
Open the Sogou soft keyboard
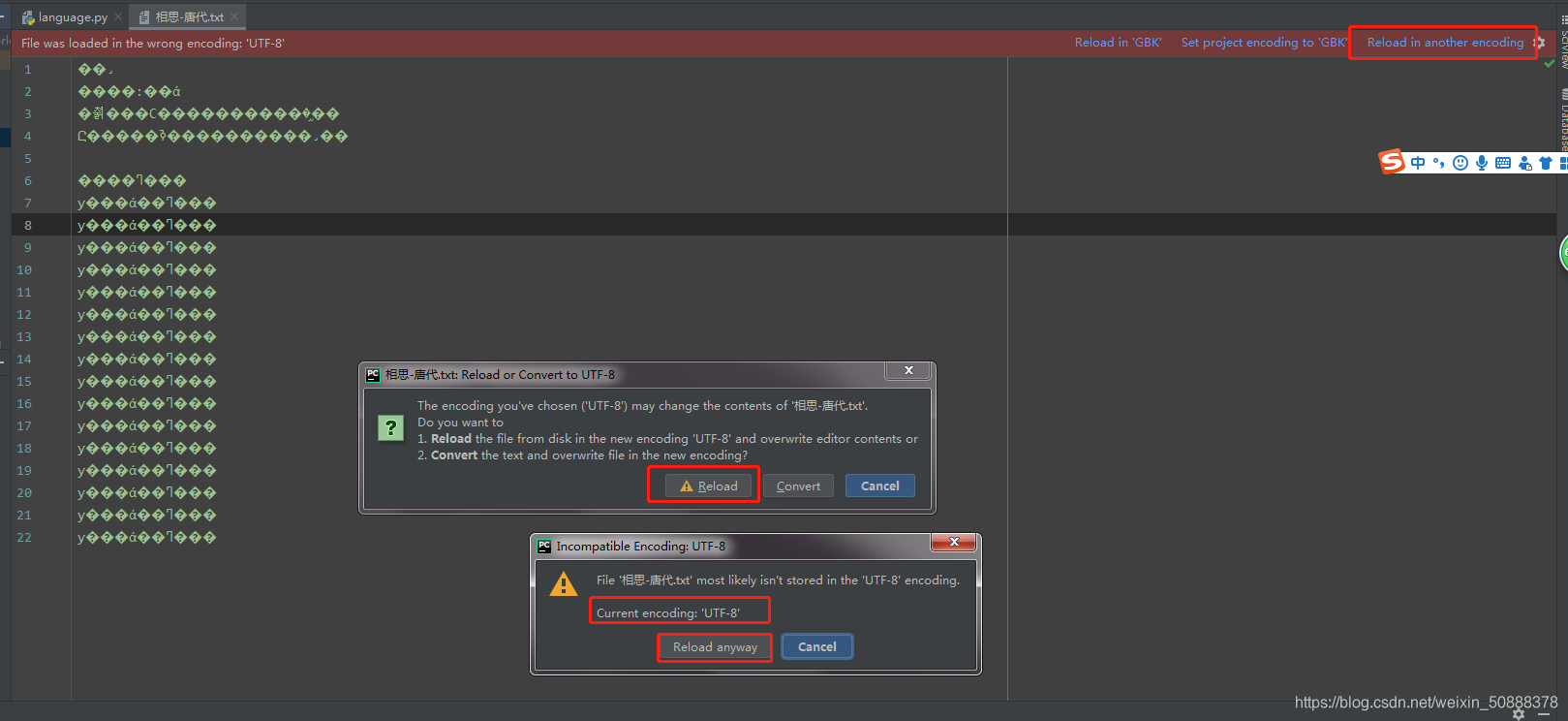click(x=1503, y=163)
